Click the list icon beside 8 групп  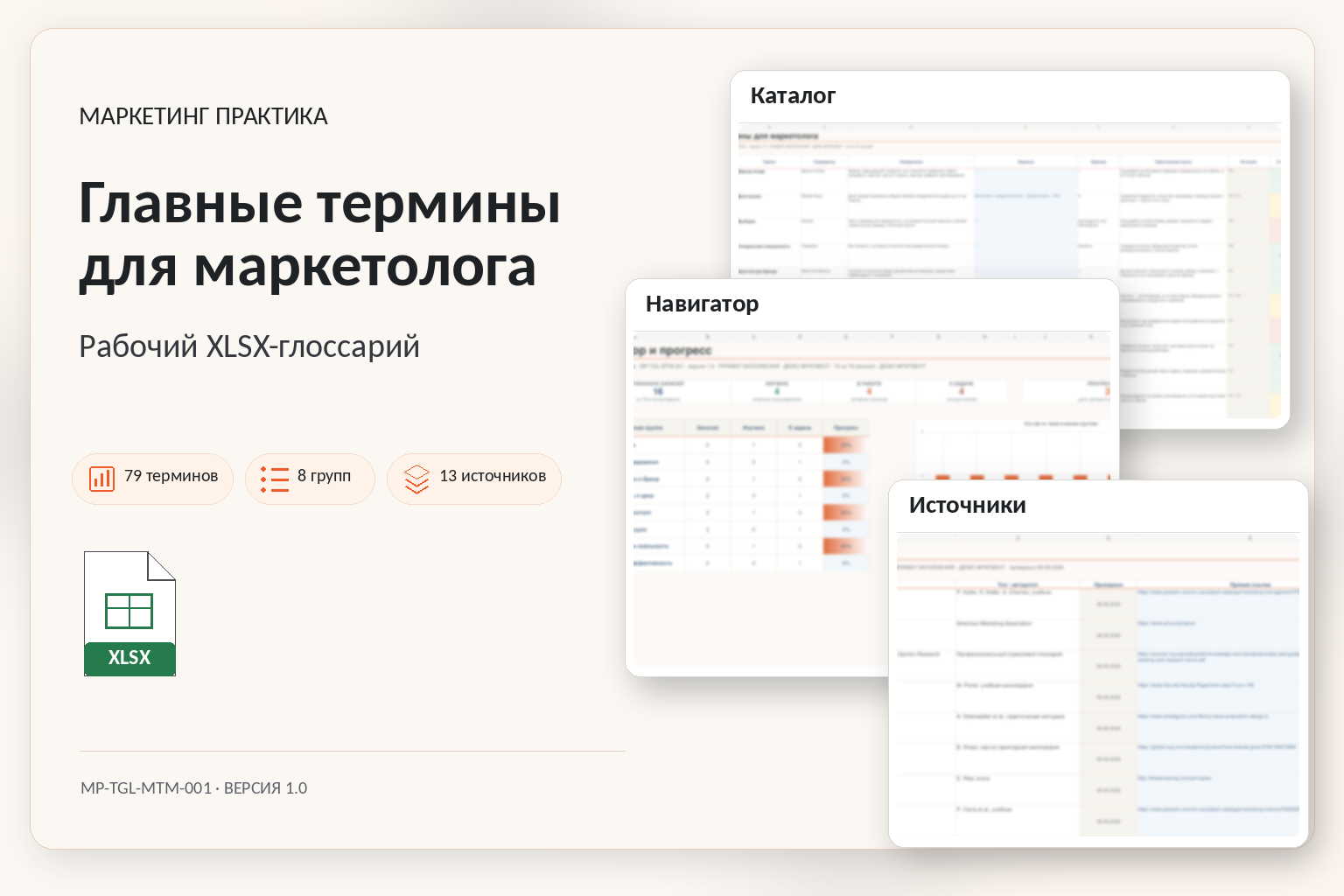click(x=275, y=479)
